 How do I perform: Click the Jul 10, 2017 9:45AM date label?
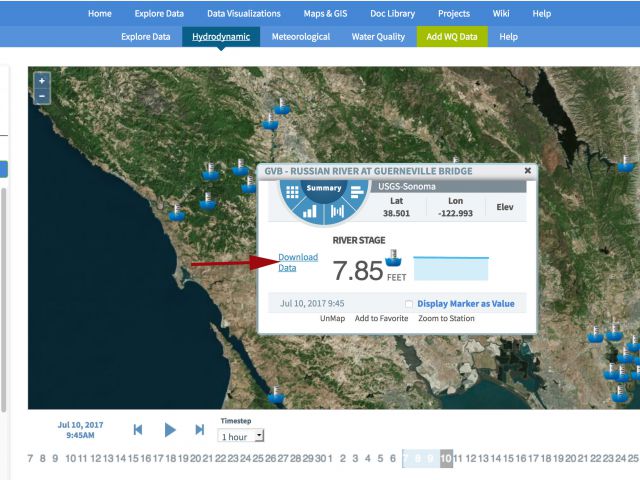[80, 430]
